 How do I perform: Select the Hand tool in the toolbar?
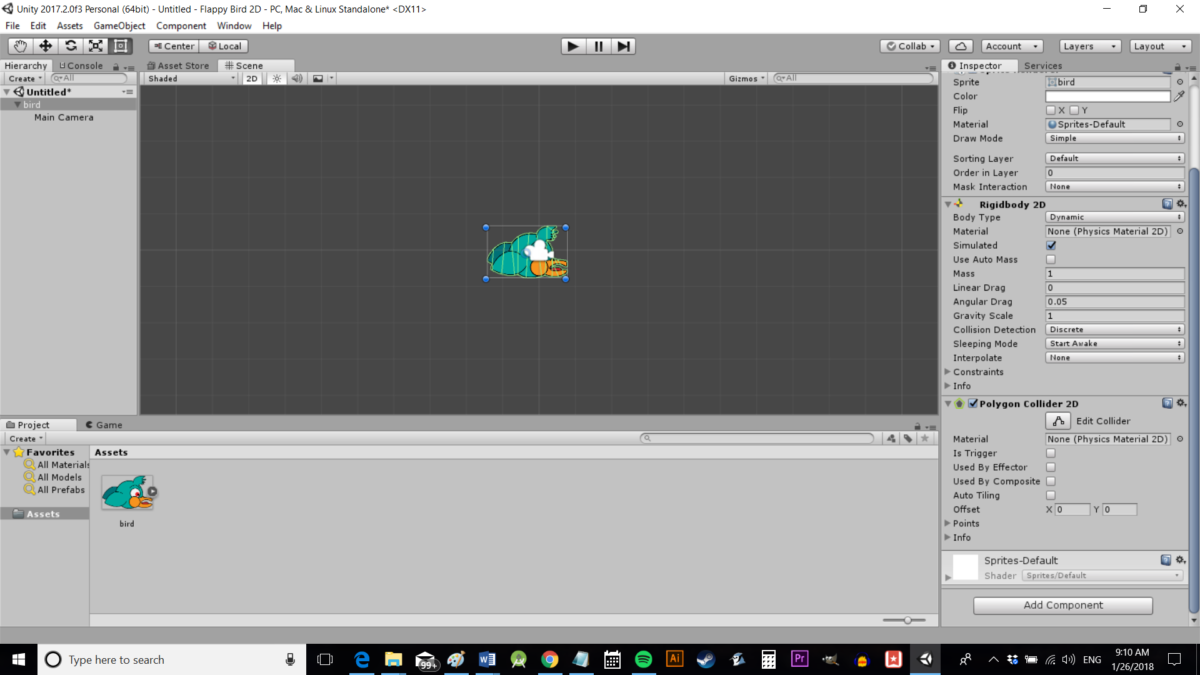click(19, 45)
